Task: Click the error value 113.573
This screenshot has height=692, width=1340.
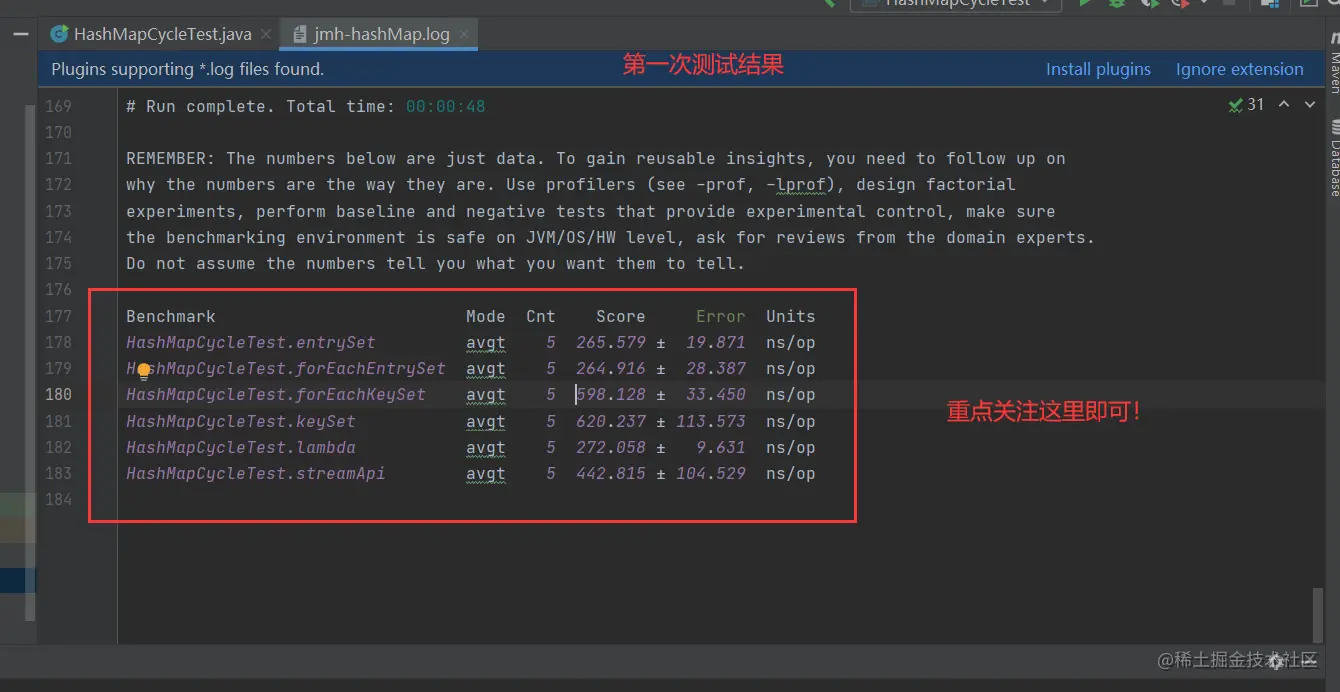Action: [x=711, y=421]
